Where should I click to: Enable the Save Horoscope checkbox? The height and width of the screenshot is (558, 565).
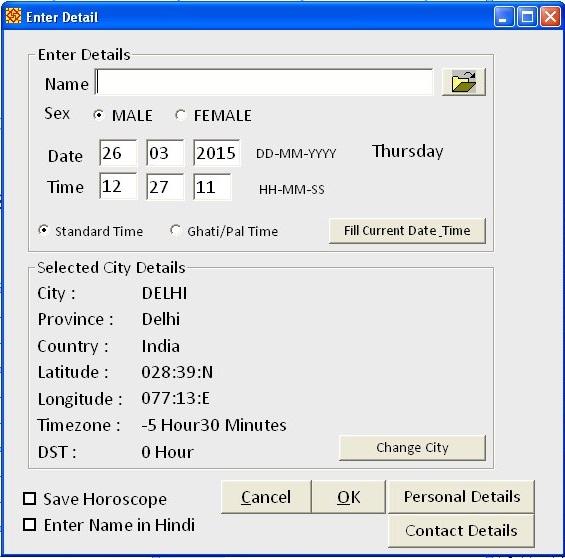click(30, 499)
